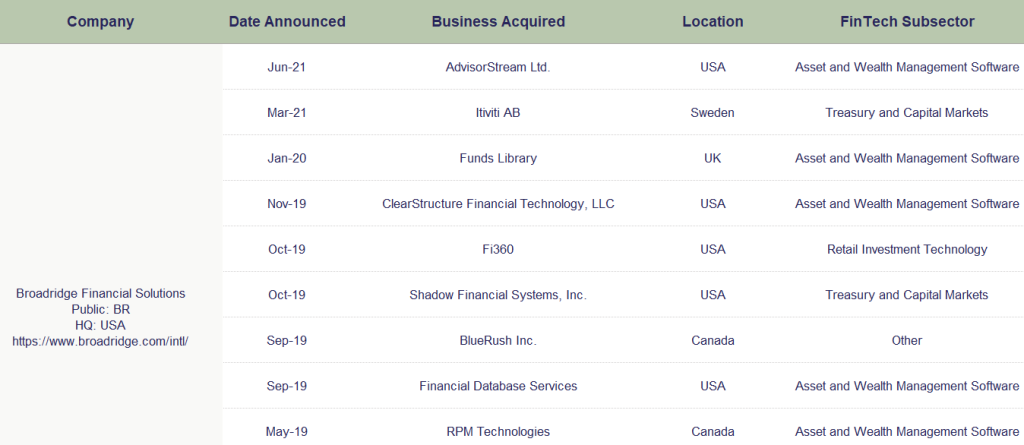Click the Broadridge Financial Solutions name
The image size is (1024, 445).
pyautogui.click(x=101, y=293)
